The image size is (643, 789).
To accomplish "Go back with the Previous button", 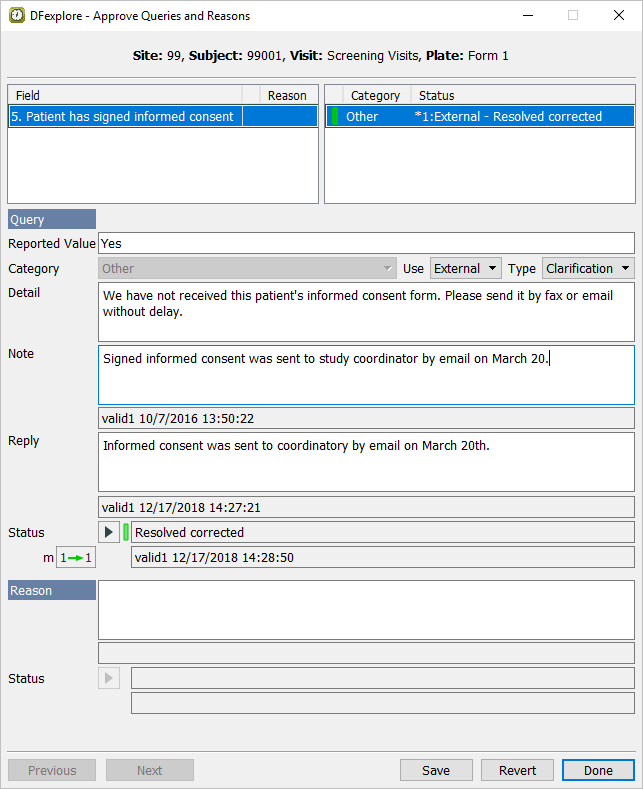I will 52,770.
